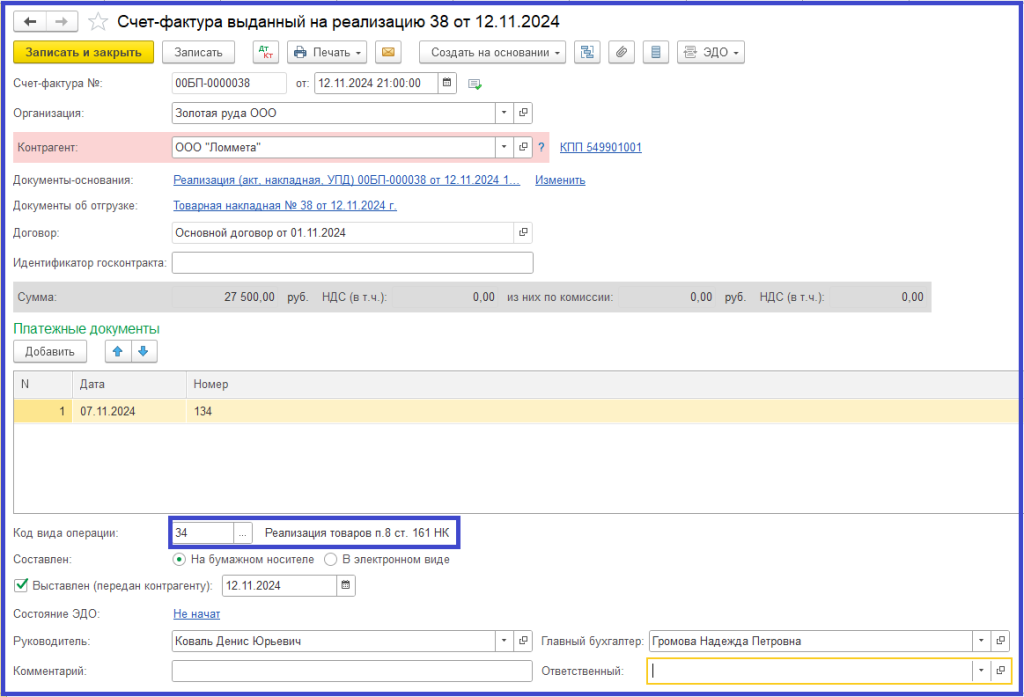Image resolution: width=1024 pixels, height=697 pixels.
Task: Open the Руководитель dropdown list
Action: pos(504,641)
